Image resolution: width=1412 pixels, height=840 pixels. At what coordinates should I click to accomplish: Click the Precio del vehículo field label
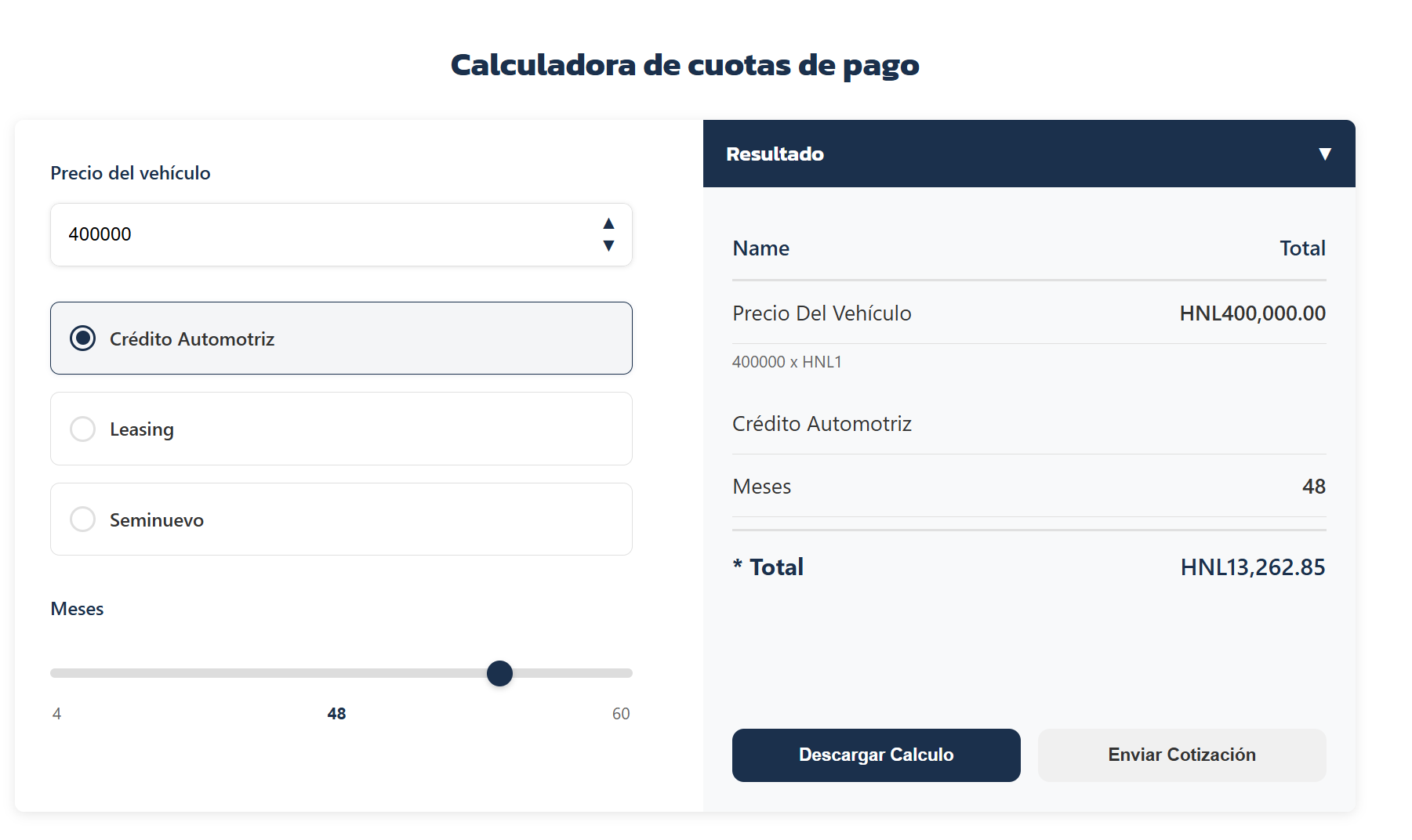click(130, 173)
